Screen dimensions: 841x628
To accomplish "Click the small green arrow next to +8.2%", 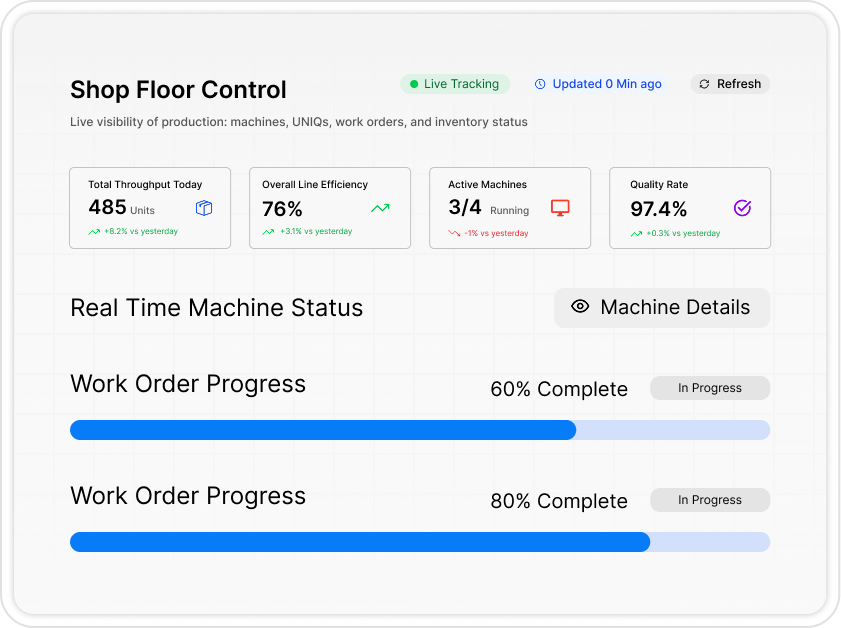I will [94, 232].
